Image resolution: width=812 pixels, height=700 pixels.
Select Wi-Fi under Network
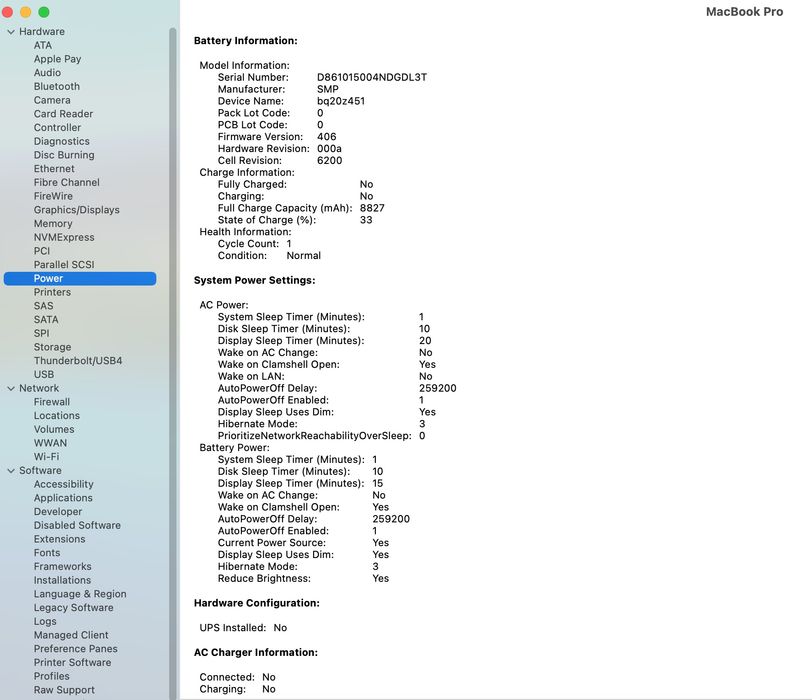[46, 457]
